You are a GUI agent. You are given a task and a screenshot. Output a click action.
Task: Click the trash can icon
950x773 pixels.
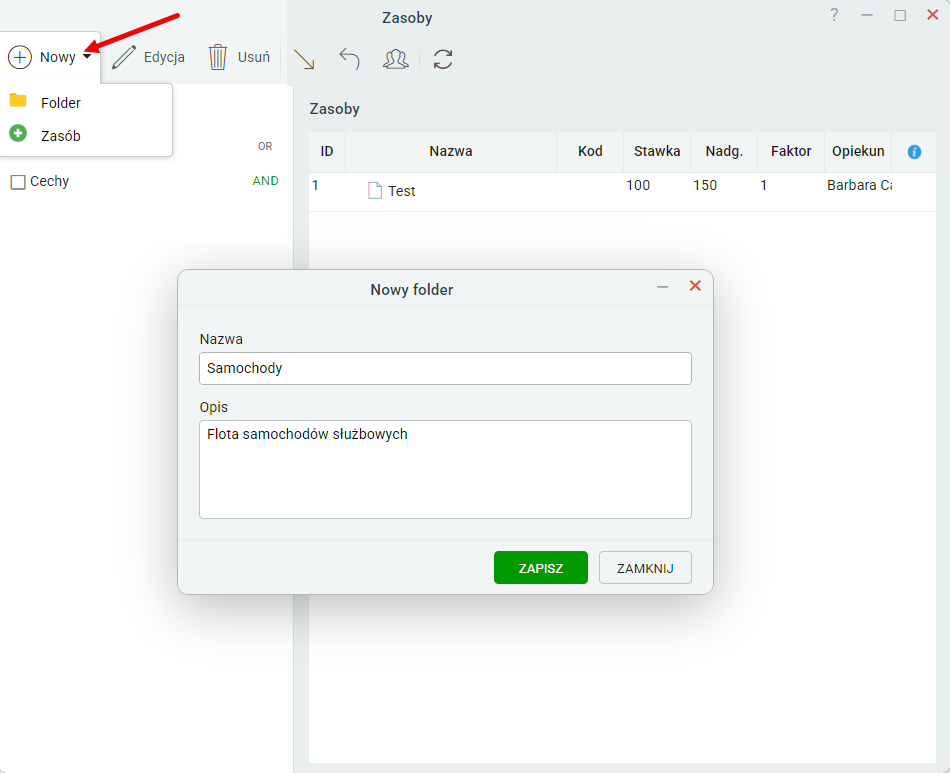218,58
